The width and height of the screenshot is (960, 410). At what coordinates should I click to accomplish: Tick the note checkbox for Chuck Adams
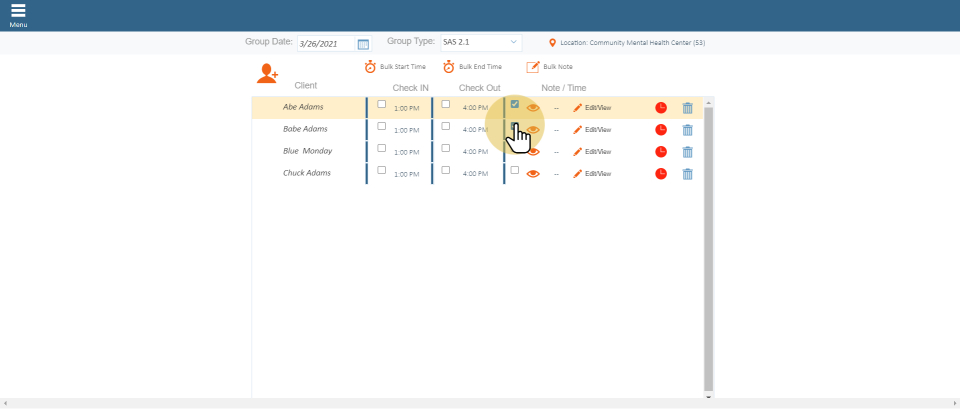coord(515,170)
